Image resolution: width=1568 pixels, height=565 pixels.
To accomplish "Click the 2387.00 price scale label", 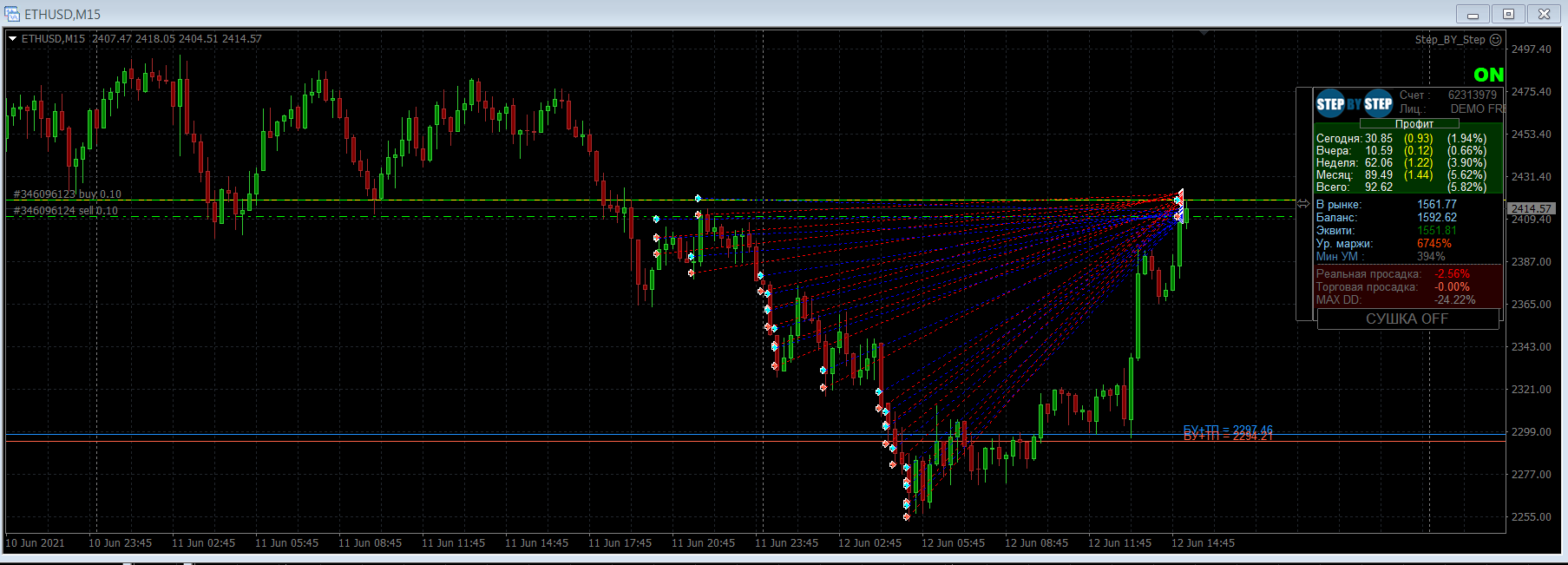I will click(x=1532, y=262).
